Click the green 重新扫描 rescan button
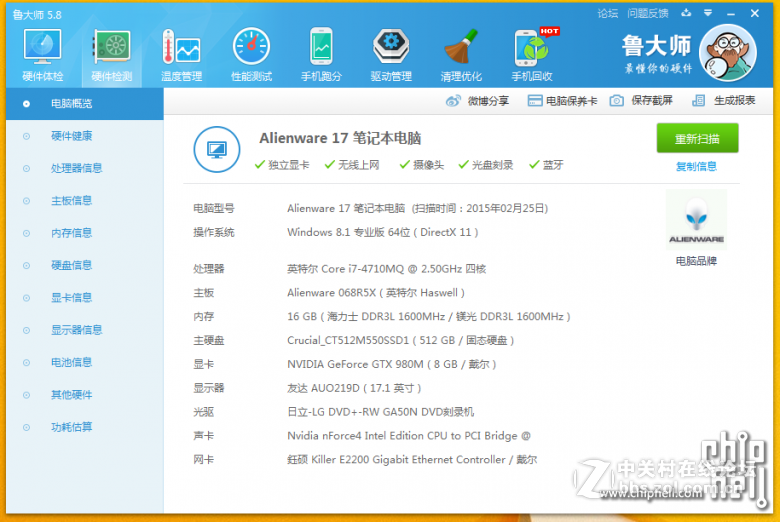The height and width of the screenshot is (522, 780). pyautogui.click(x=697, y=138)
